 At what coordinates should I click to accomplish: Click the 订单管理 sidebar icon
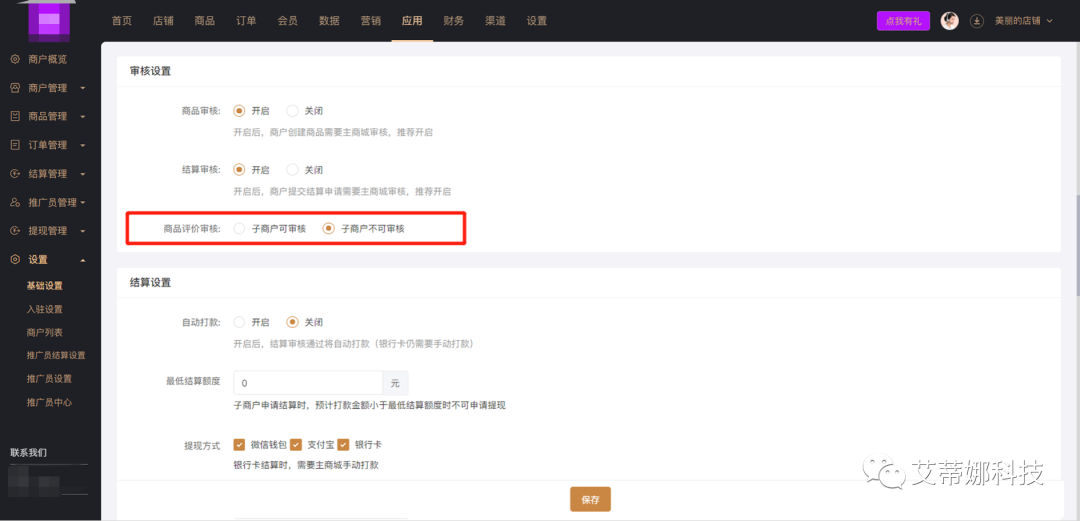pos(15,145)
